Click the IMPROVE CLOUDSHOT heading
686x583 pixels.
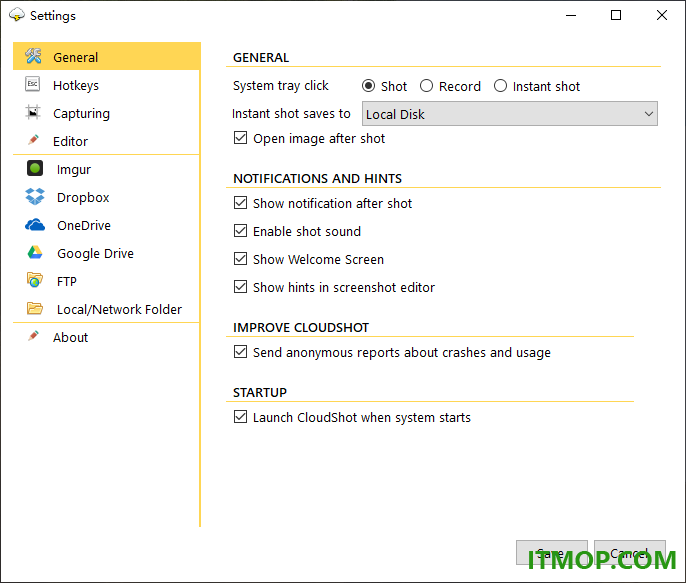coord(301,328)
